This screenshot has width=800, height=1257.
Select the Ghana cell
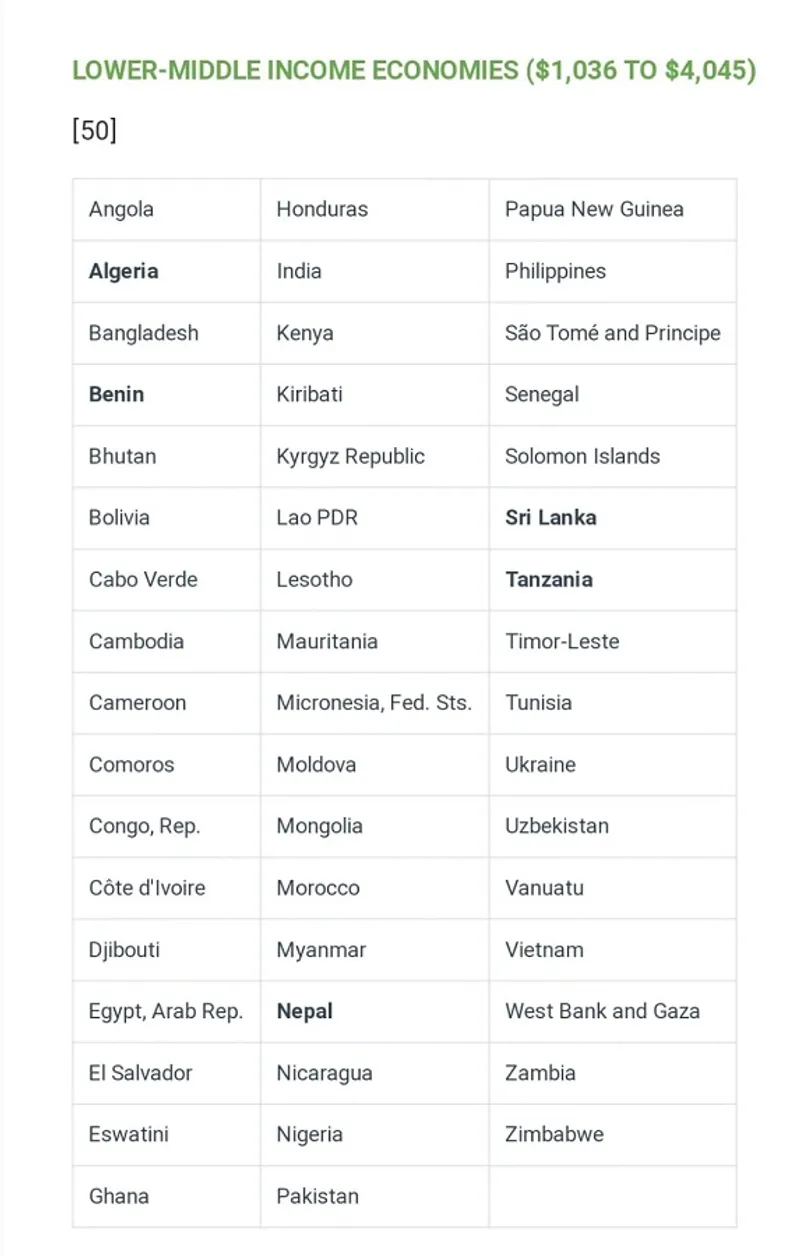coord(119,1196)
